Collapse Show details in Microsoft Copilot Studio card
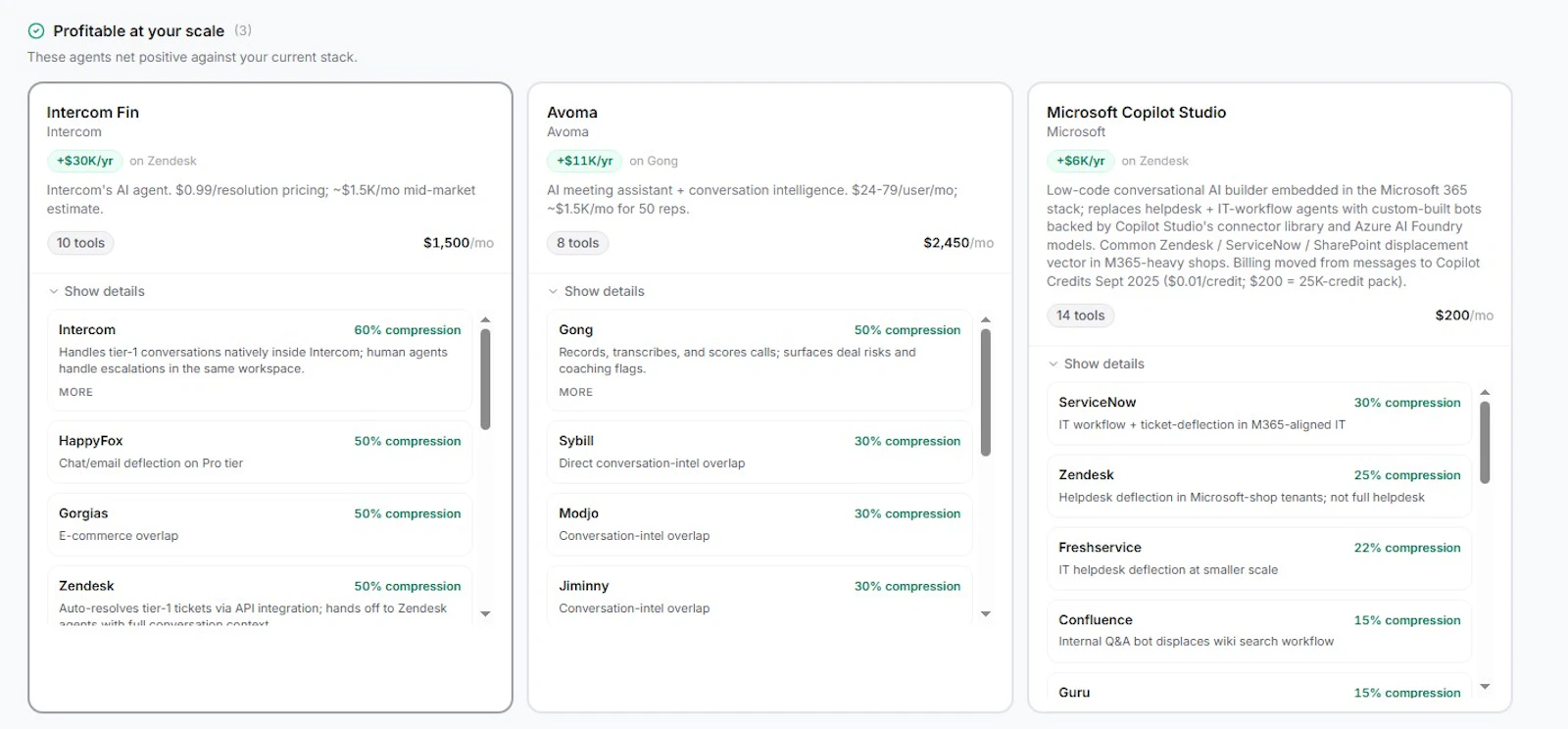 (x=1096, y=364)
